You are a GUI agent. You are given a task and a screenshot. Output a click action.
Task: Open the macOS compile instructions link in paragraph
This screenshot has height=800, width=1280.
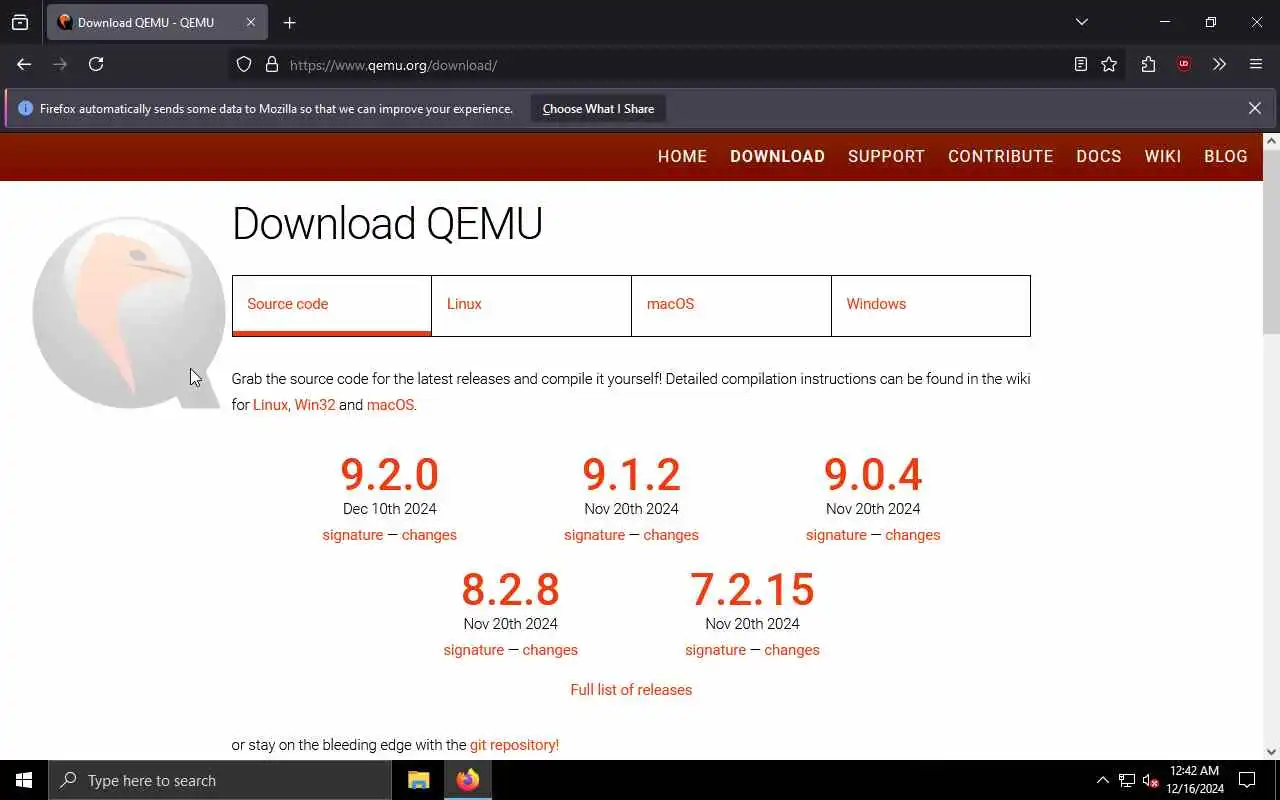tap(390, 405)
